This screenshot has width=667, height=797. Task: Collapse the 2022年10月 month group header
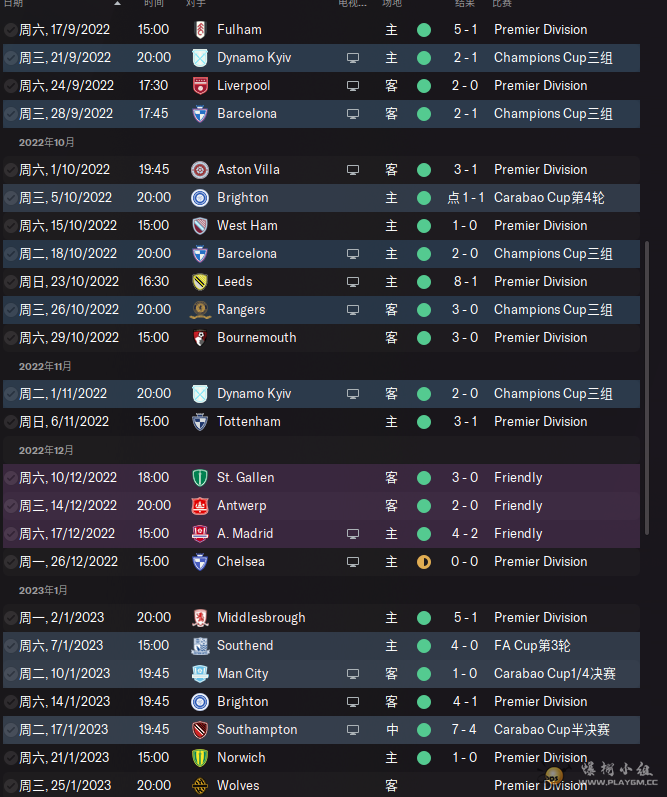(x=47, y=142)
